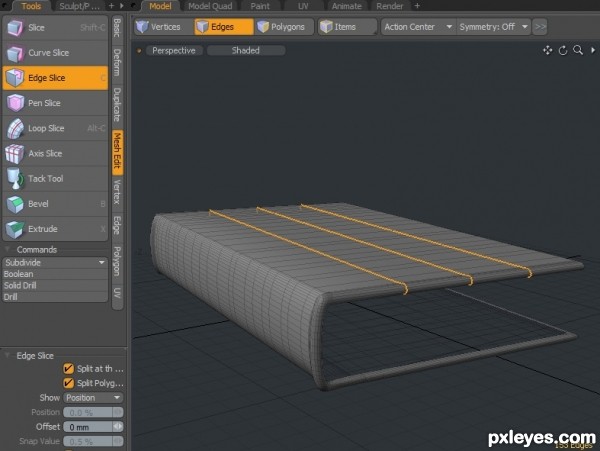Open the Symmetry: Off dropdown
The width and height of the screenshot is (600, 451).
click(x=494, y=27)
